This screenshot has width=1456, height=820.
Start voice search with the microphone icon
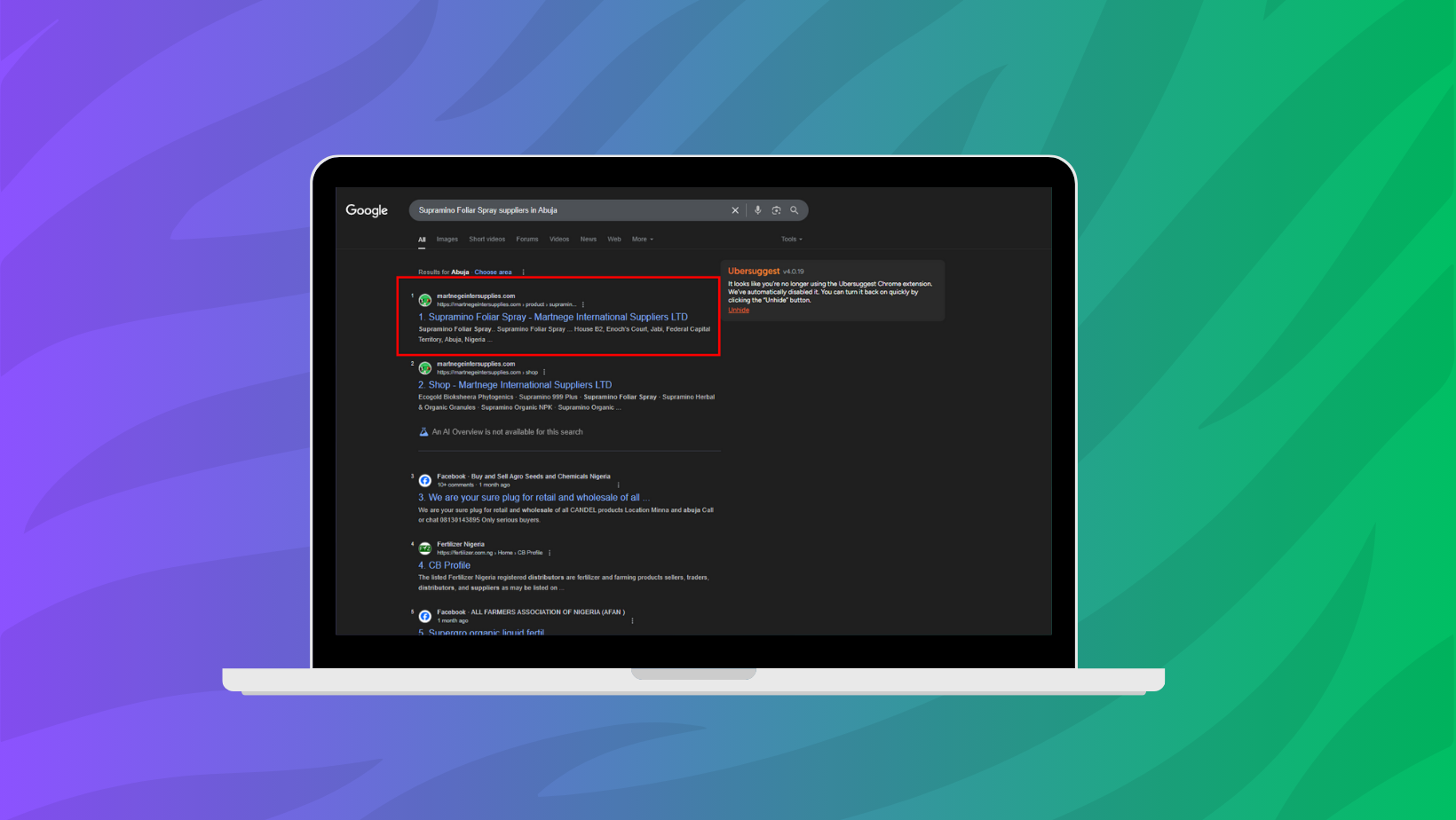(x=757, y=210)
